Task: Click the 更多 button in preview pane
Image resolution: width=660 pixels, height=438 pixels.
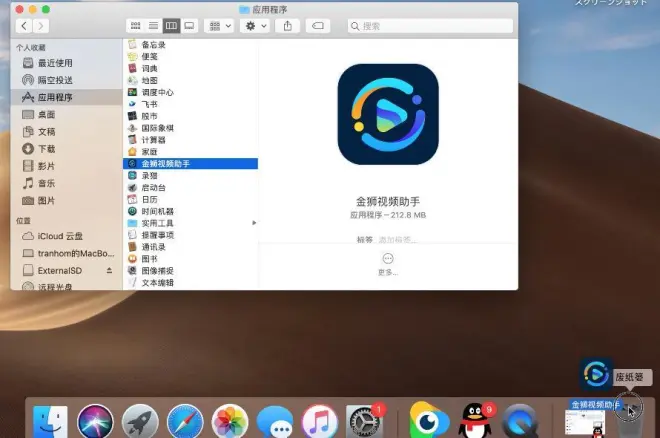Action: pyautogui.click(x=388, y=264)
